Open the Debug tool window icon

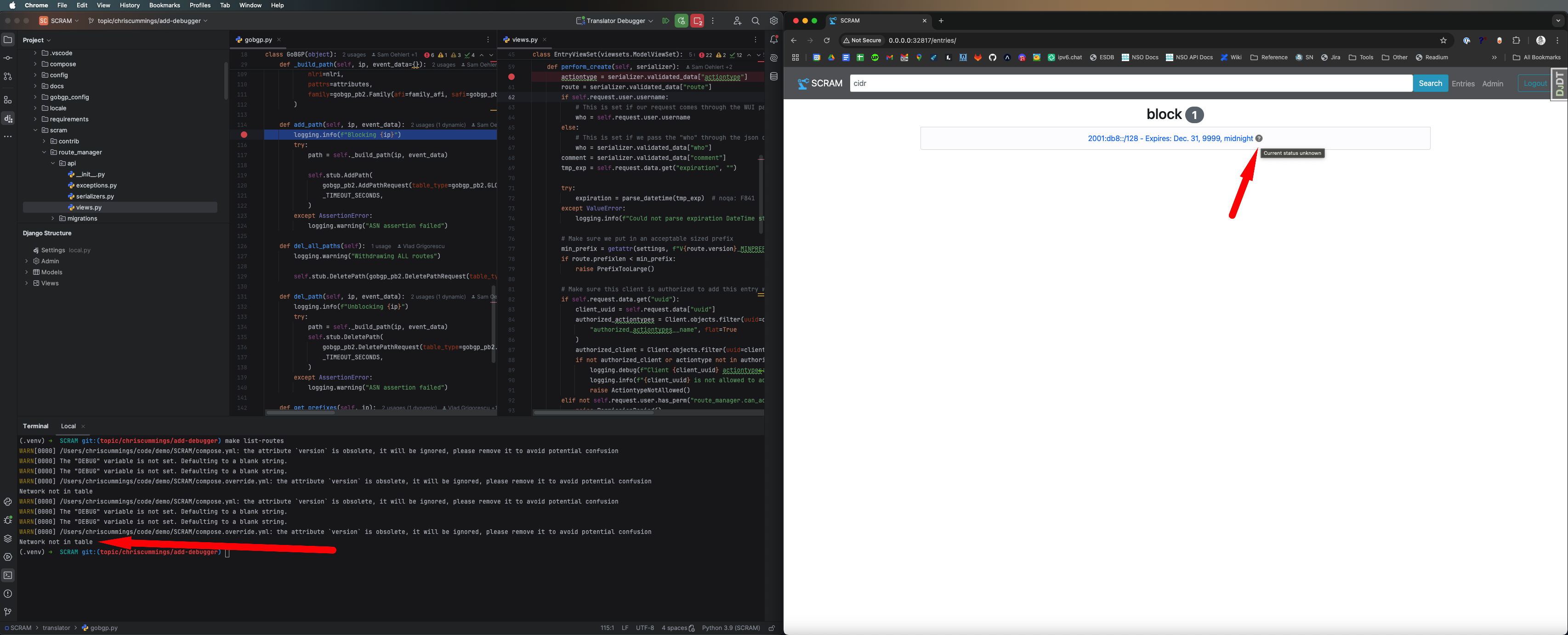pos(8,520)
